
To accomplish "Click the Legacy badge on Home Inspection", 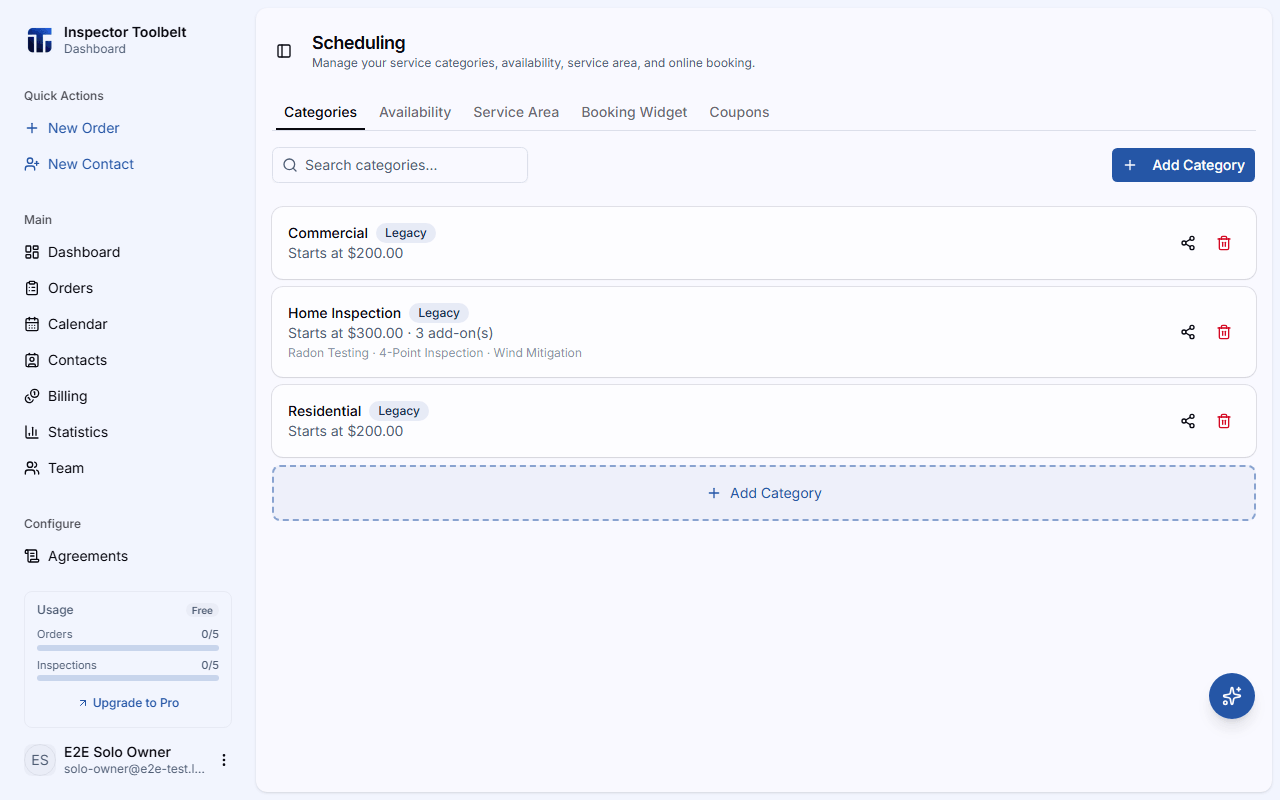I will [439, 313].
